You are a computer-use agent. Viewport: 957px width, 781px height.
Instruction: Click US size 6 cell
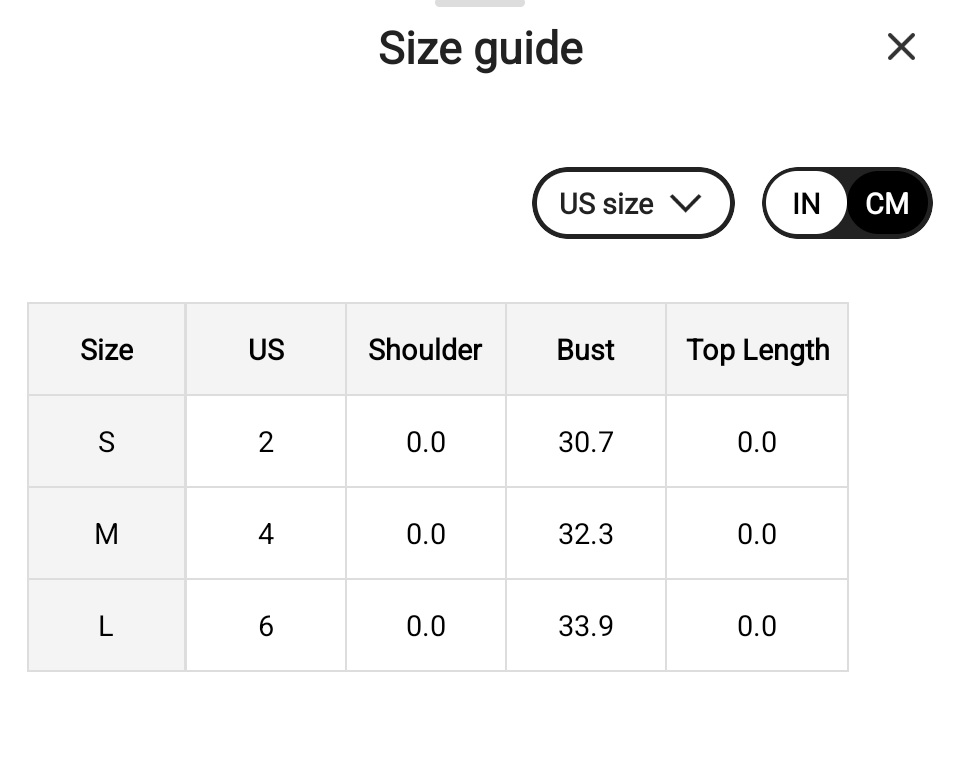click(x=266, y=626)
